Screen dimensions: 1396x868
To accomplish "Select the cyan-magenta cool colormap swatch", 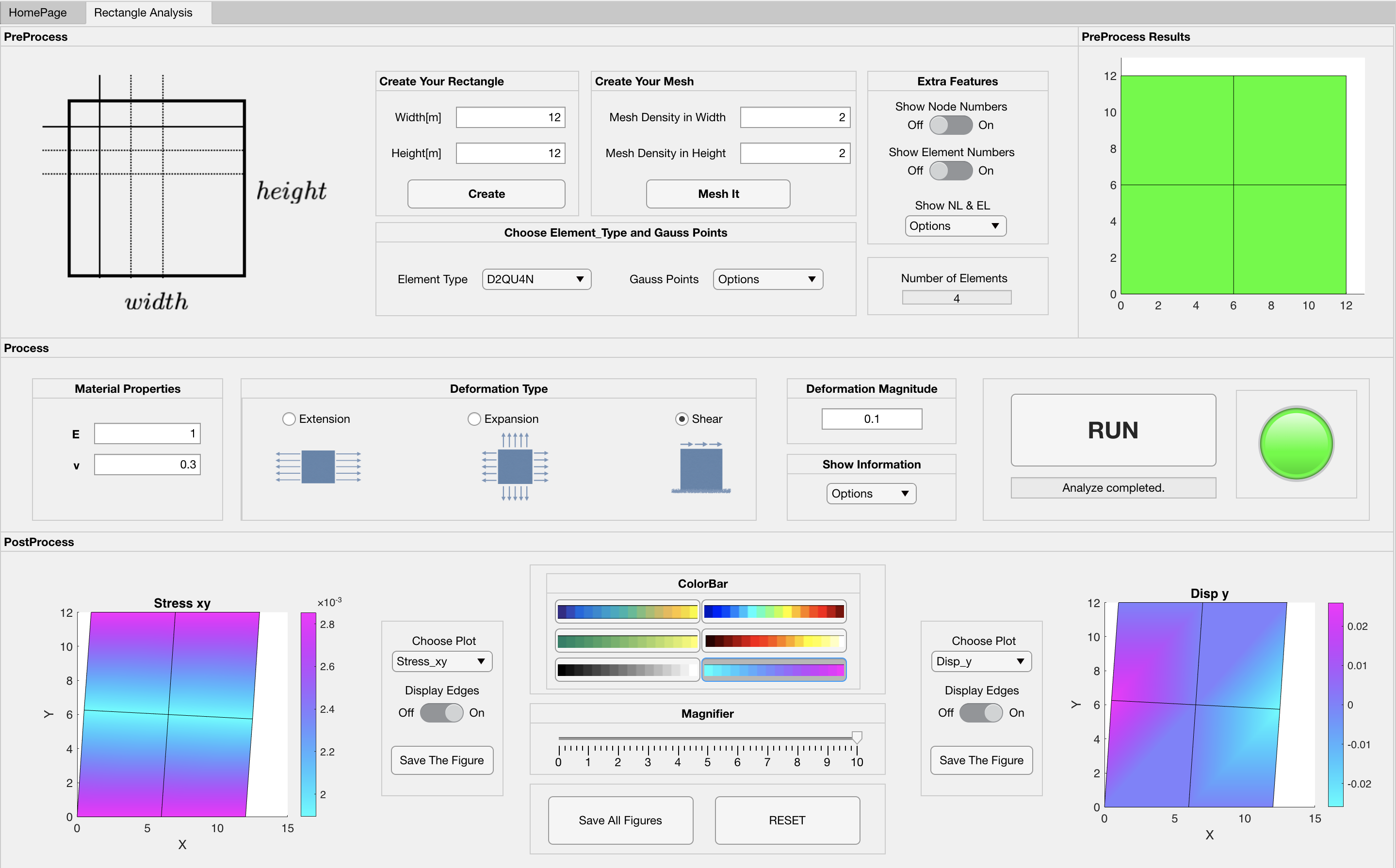I will (x=774, y=669).
